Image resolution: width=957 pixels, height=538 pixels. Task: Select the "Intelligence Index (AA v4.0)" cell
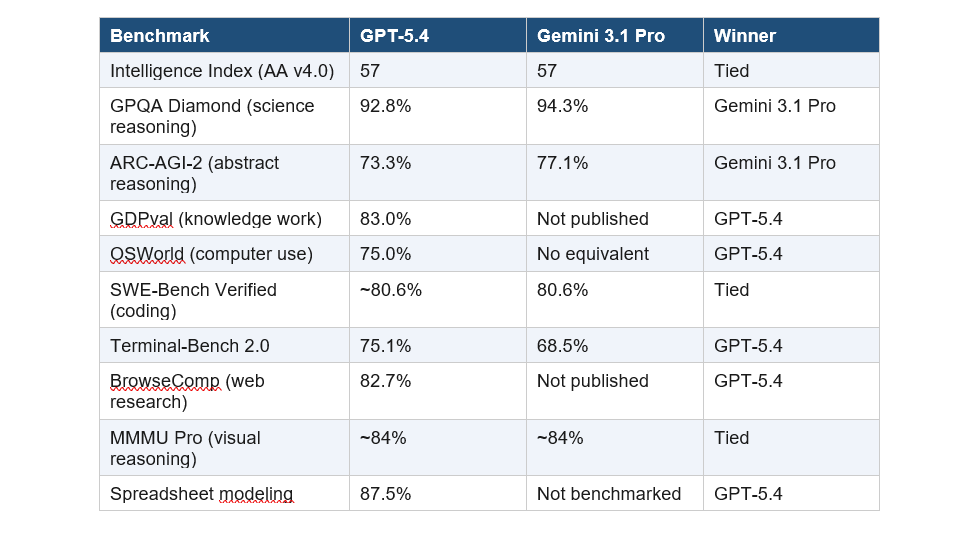tap(222, 71)
